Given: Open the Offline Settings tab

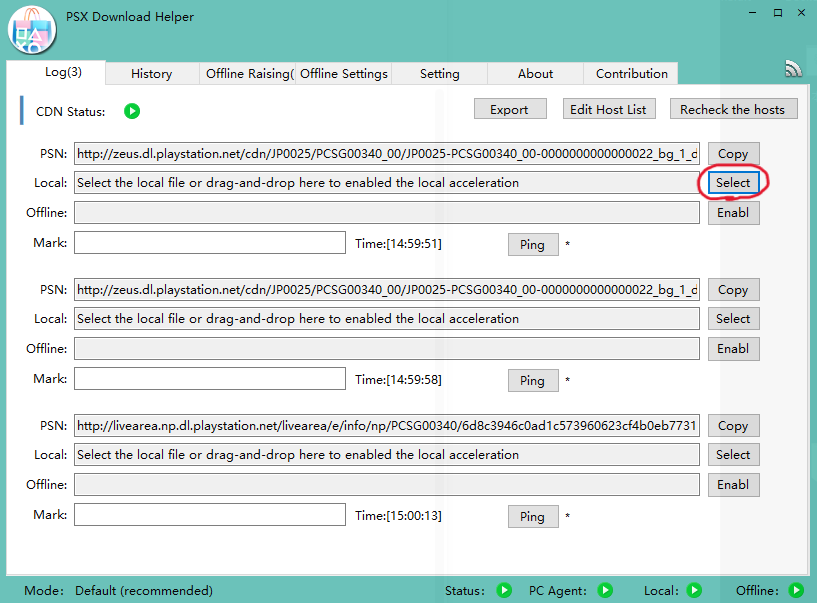Looking at the screenshot, I should click(x=343, y=73).
